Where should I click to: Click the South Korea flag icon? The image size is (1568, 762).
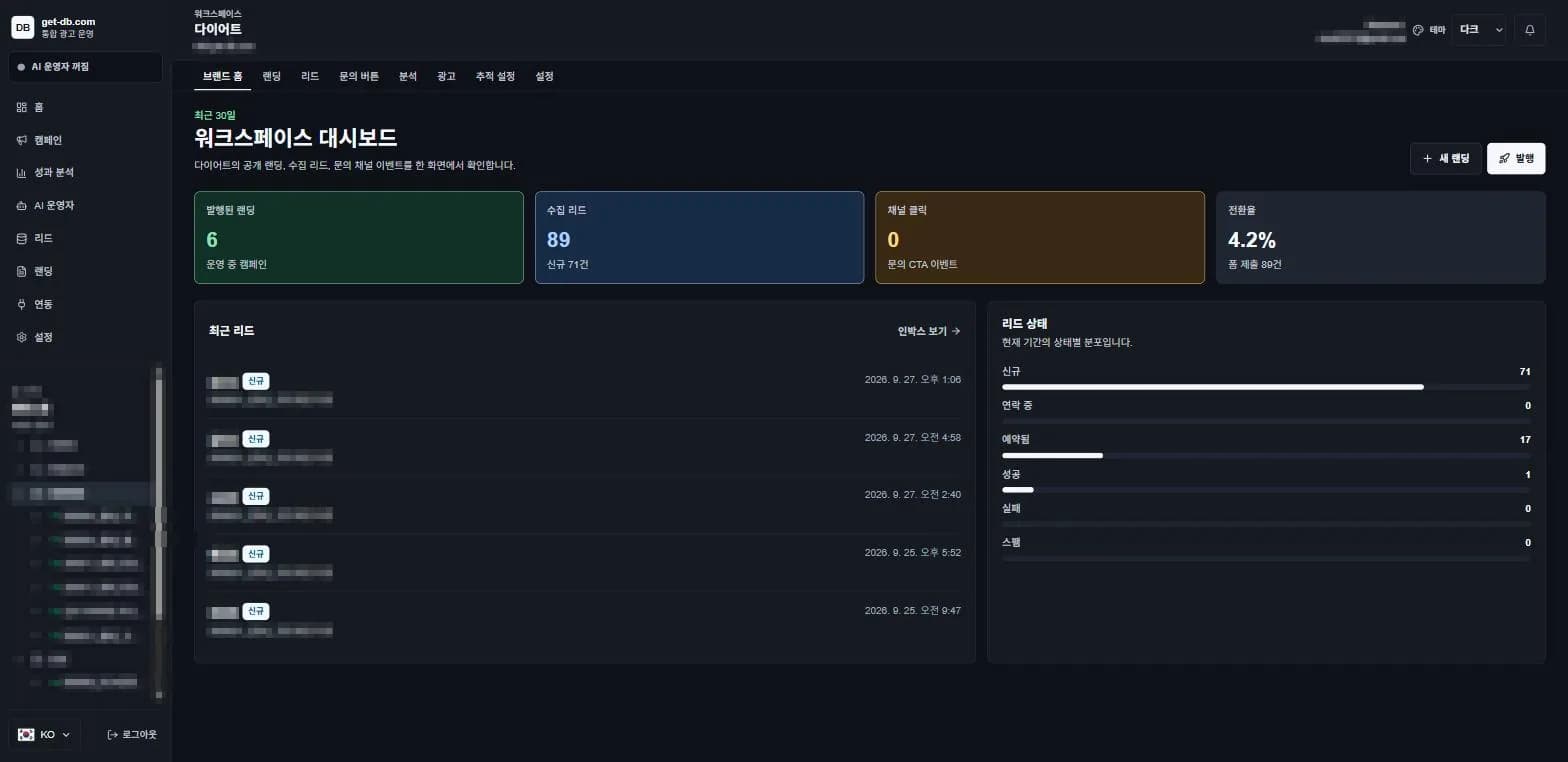click(x=26, y=734)
